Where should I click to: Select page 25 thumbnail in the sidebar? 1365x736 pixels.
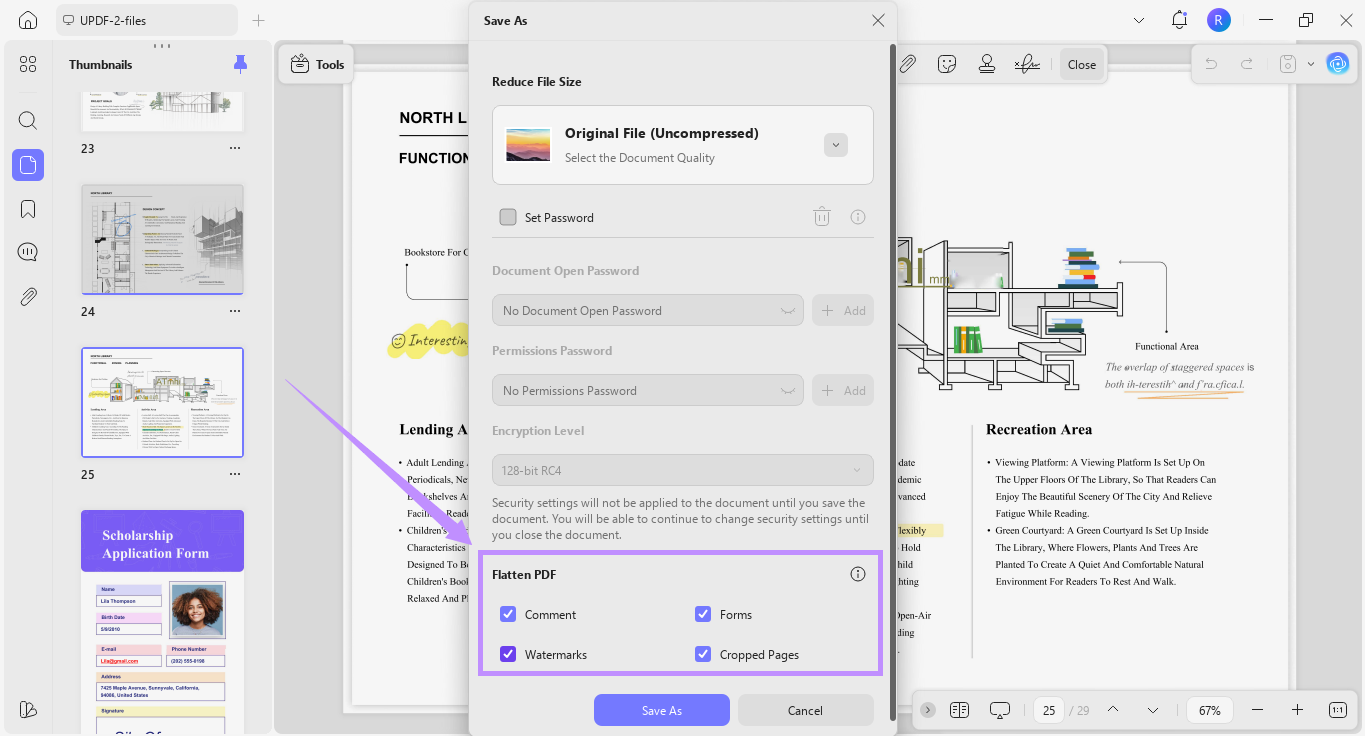point(162,402)
